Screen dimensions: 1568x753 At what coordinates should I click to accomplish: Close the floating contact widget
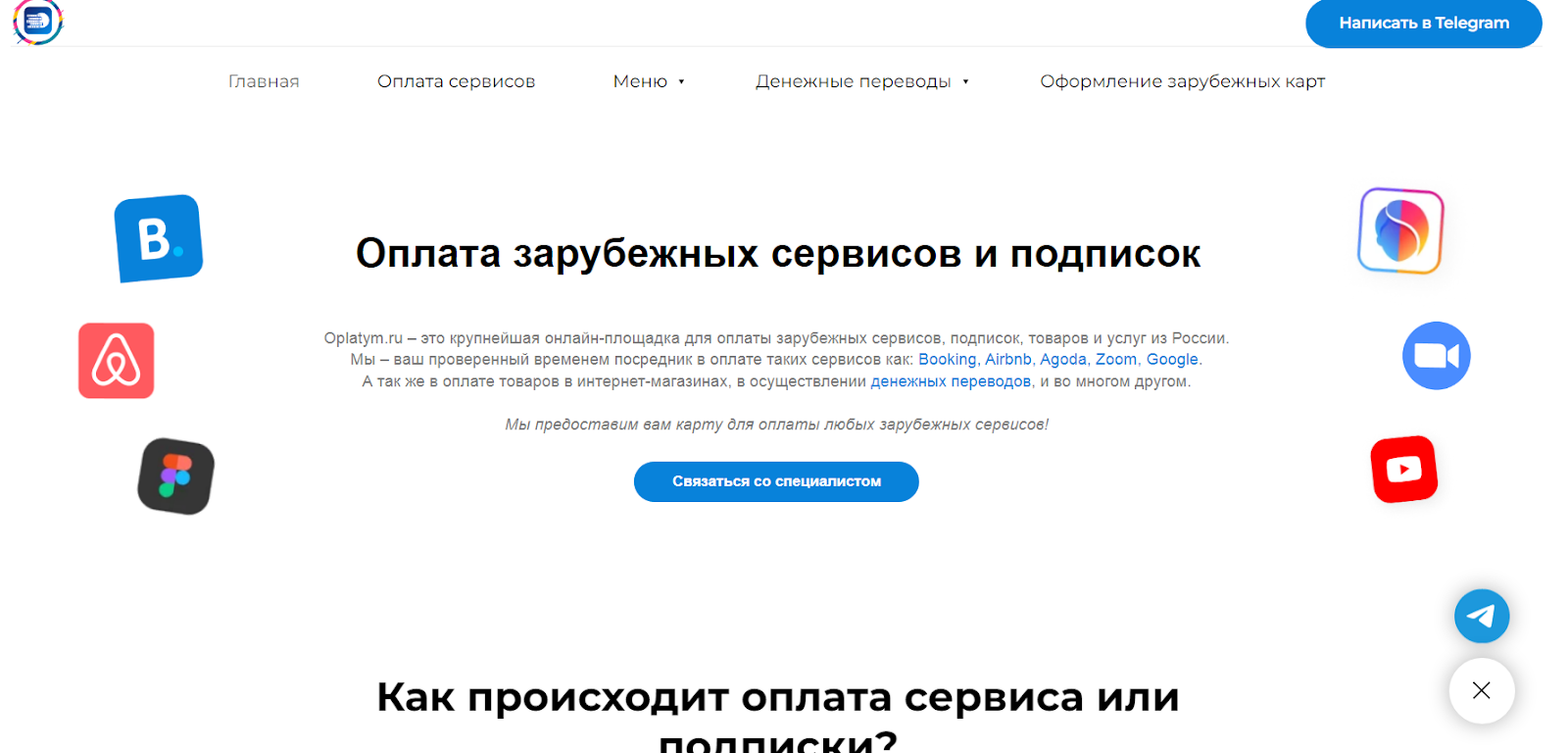click(x=1481, y=690)
